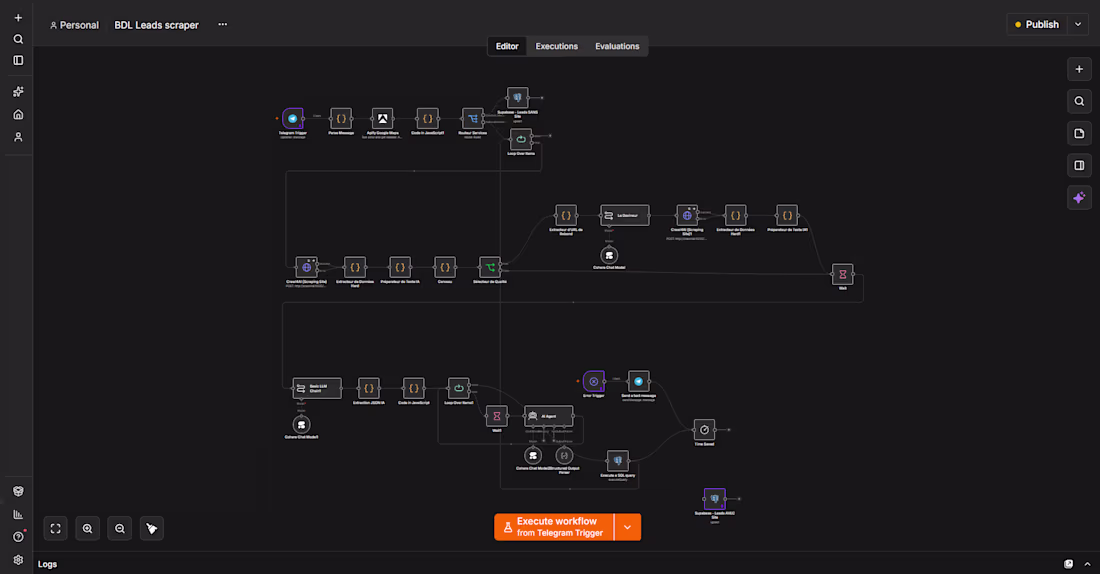Viewport: 1100px width, 574px height.
Task: Click the Personal project link
Action: [x=74, y=25]
